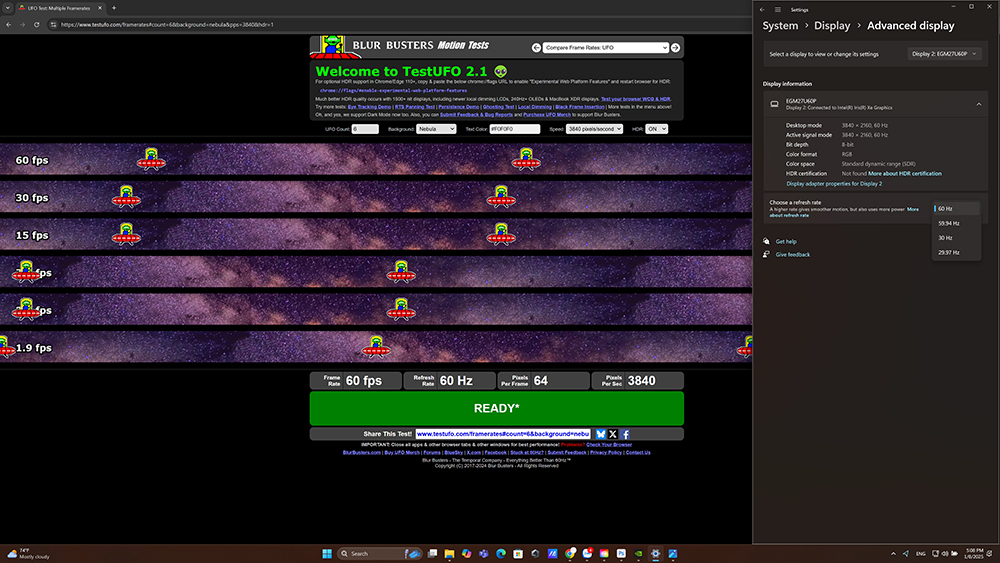Image resolution: width=1000 pixels, height=563 pixels.
Task: Reload the TestUFO page
Action: coord(36,24)
